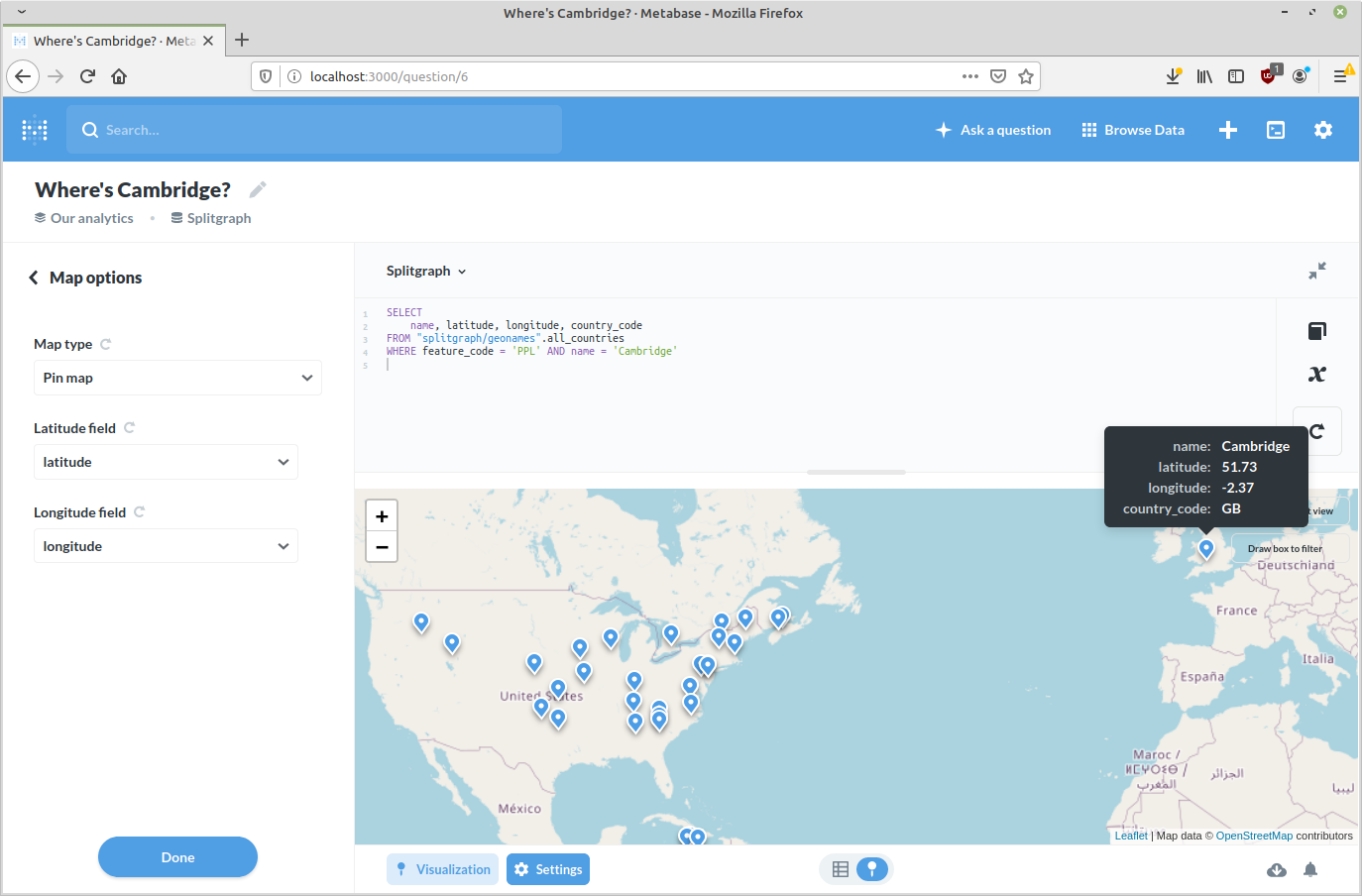Select the Where's Cambridge browser tab
The width and height of the screenshot is (1362, 896).
pyautogui.click(x=116, y=41)
